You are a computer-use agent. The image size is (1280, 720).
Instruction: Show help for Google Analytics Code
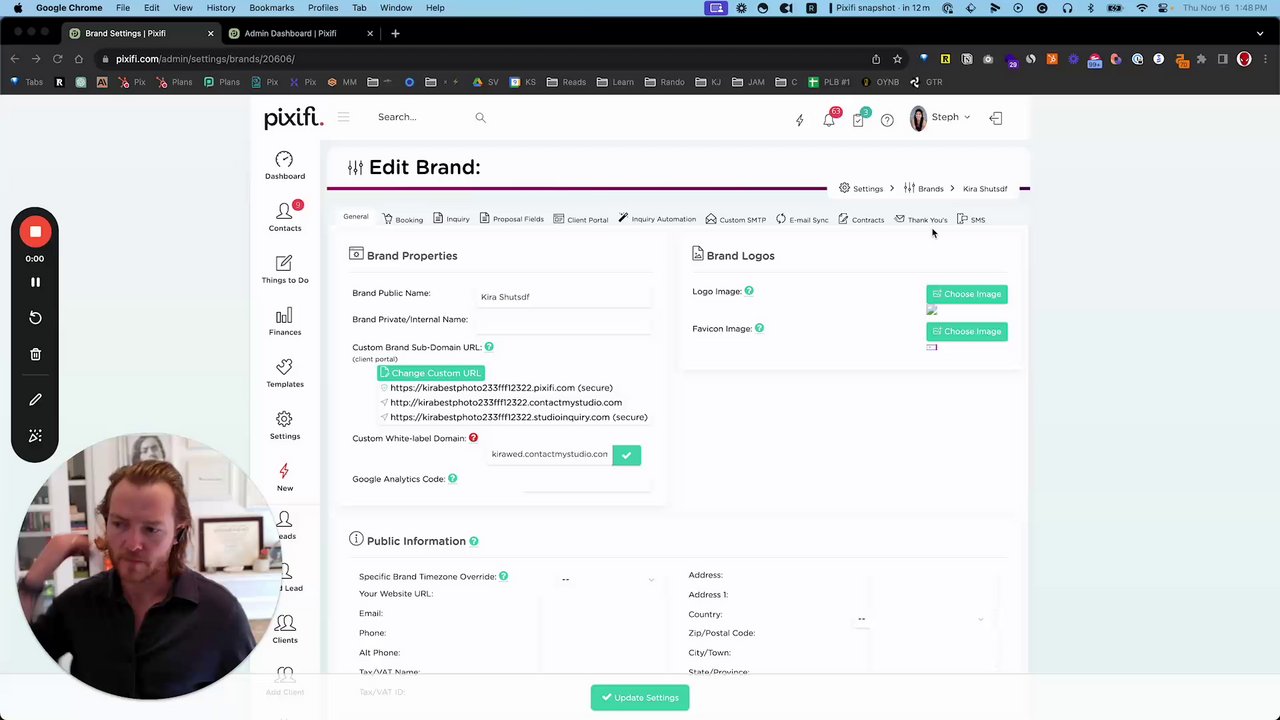[452, 479]
